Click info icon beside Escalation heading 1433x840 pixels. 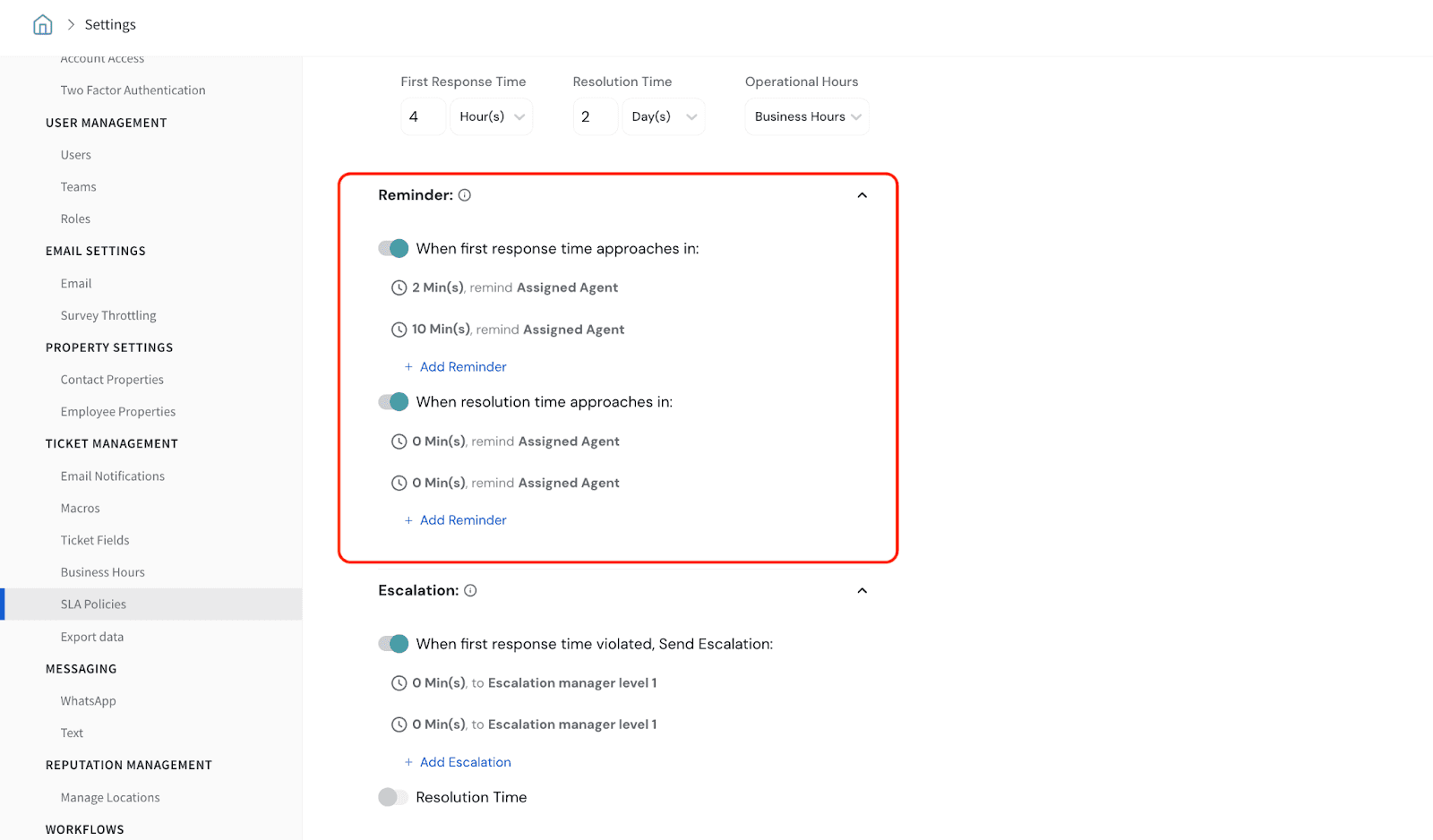(x=470, y=591)
